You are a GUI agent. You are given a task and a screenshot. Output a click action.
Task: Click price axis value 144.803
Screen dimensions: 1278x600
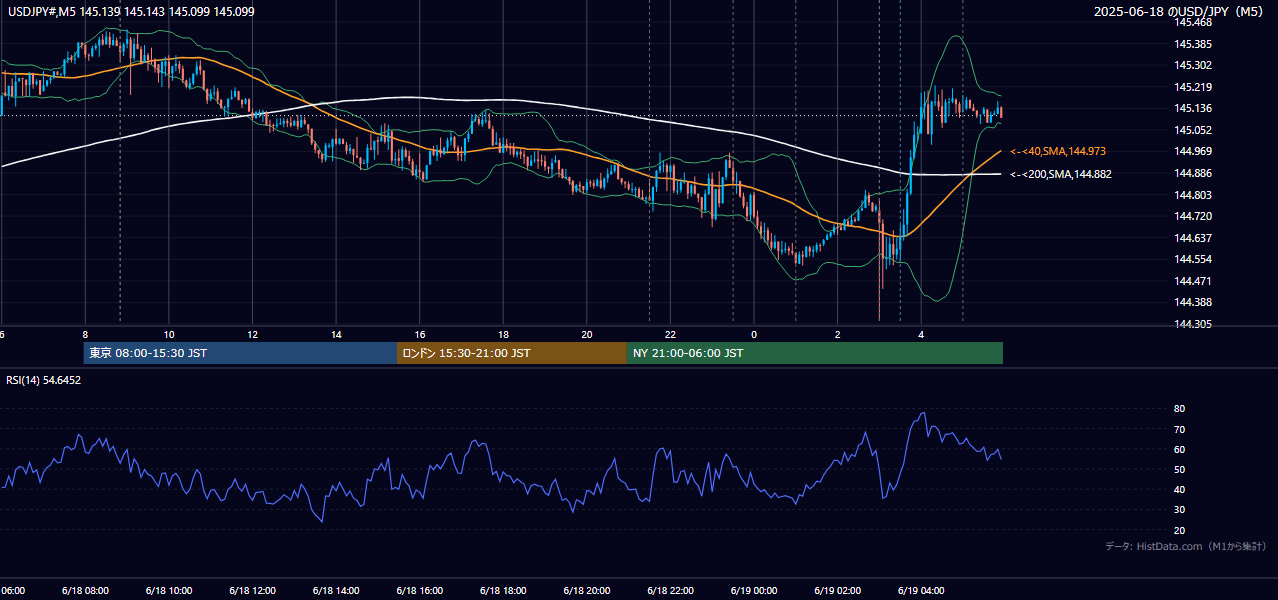point(1192,195)
